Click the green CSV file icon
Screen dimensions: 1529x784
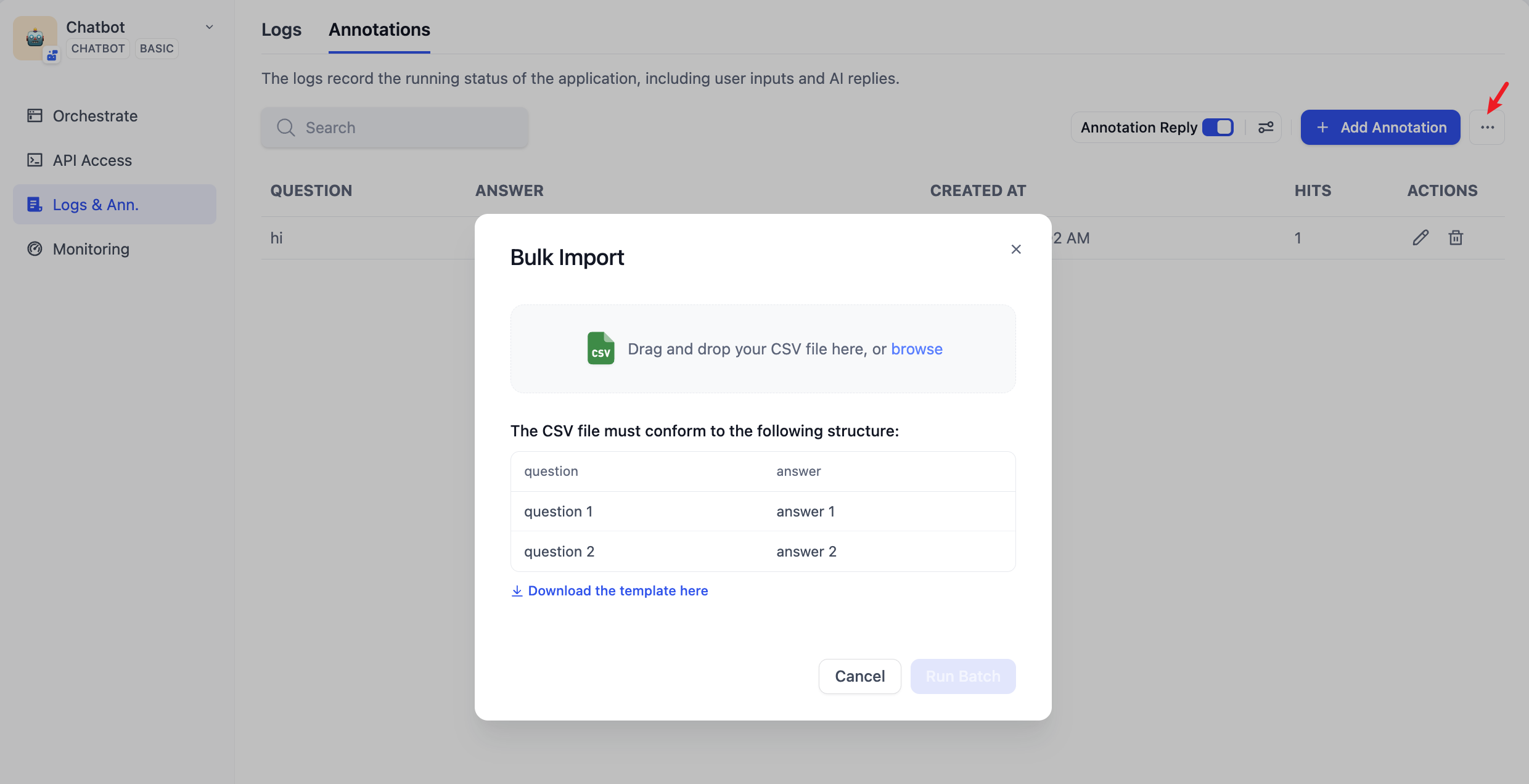pyautogui.click(x=601, y=349)
